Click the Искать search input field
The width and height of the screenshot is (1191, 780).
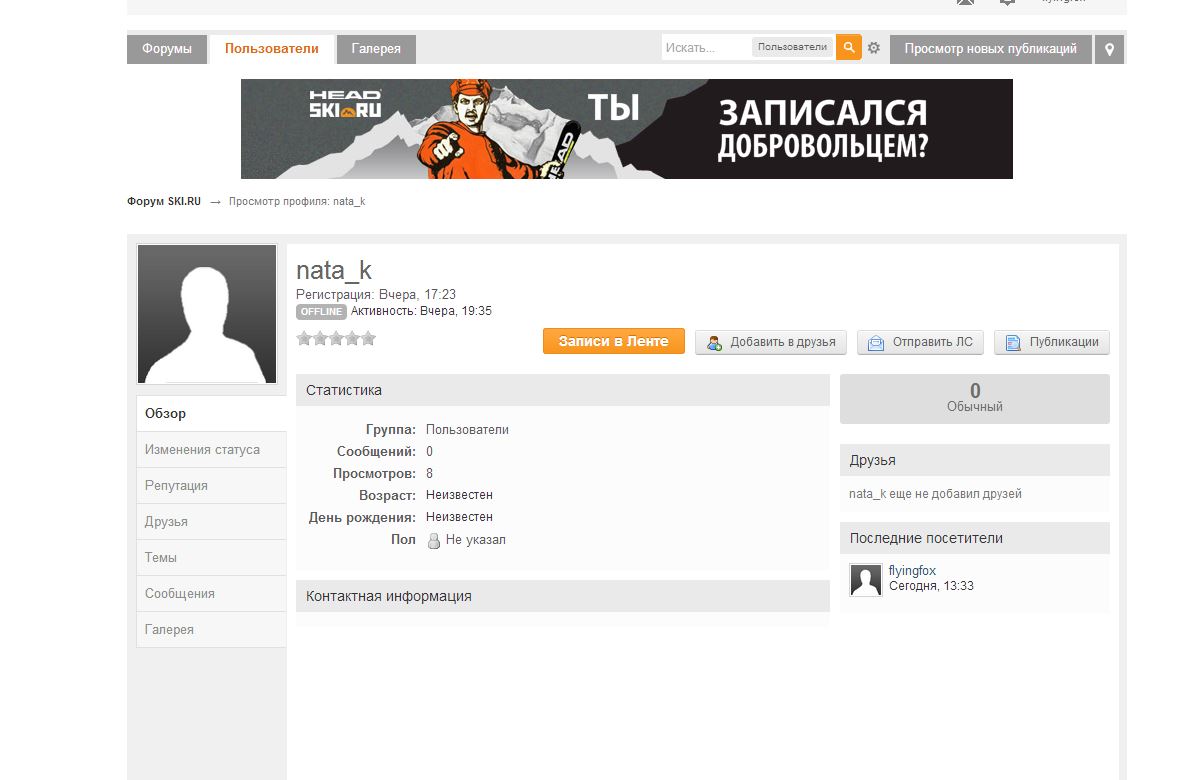coord(706,47)
